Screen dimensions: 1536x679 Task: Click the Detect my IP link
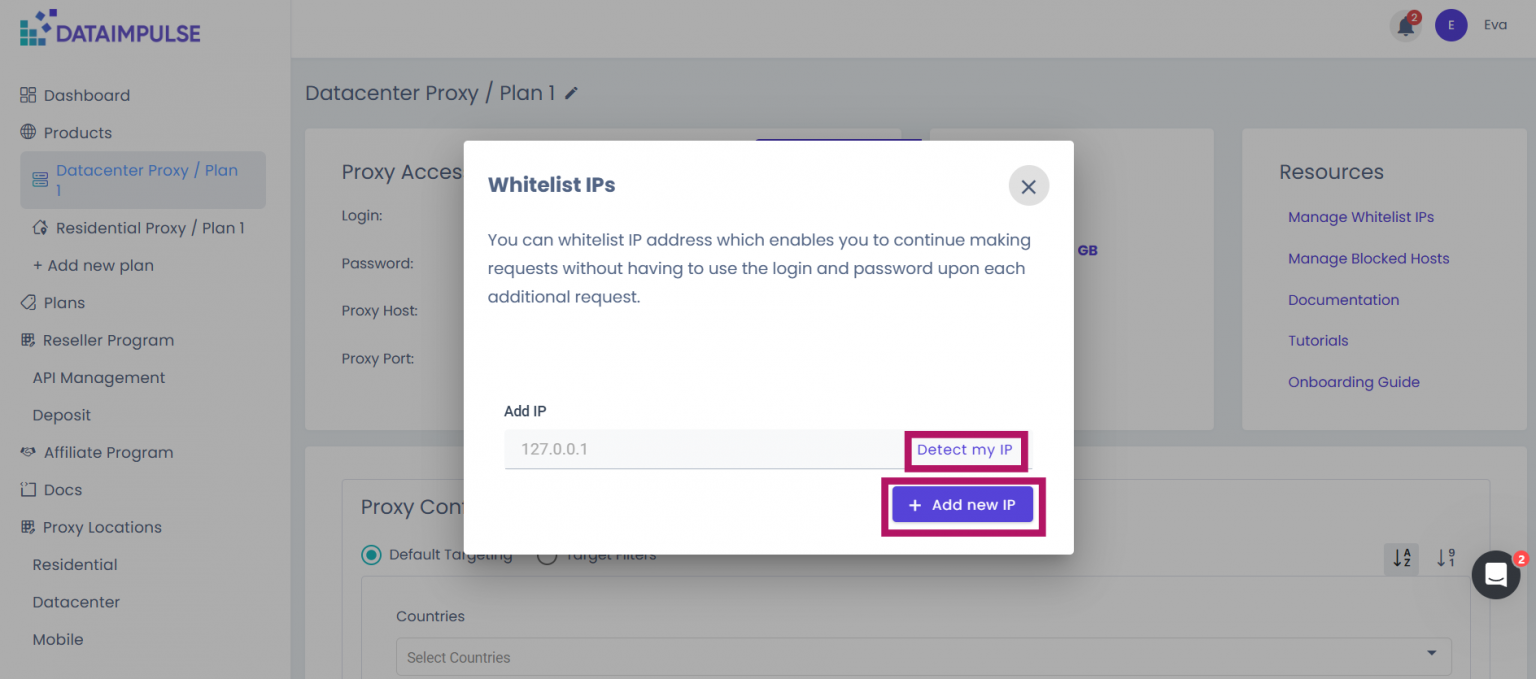964,450
